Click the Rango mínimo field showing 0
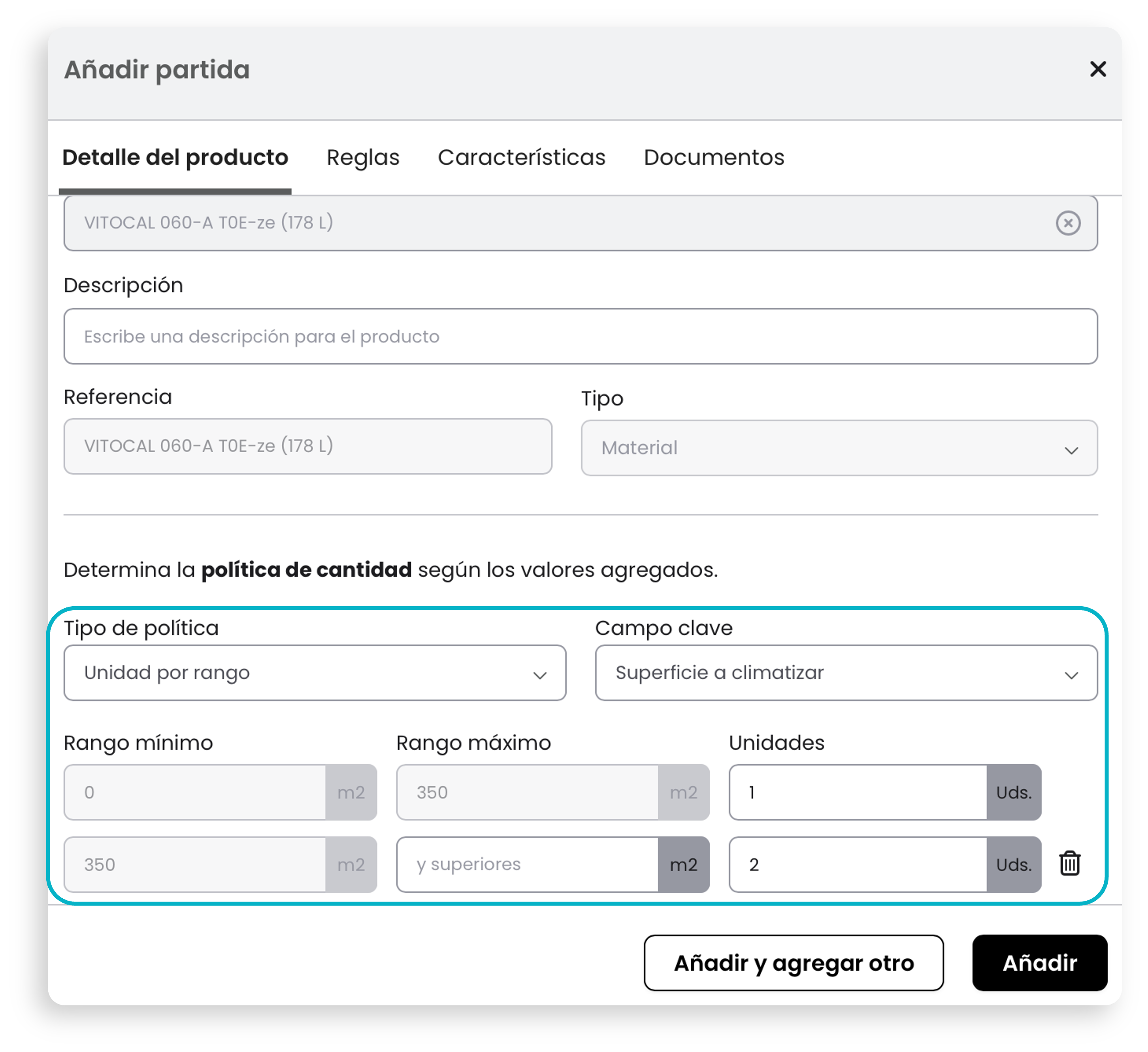1148x1052 pixels. (x=195, y=792)
